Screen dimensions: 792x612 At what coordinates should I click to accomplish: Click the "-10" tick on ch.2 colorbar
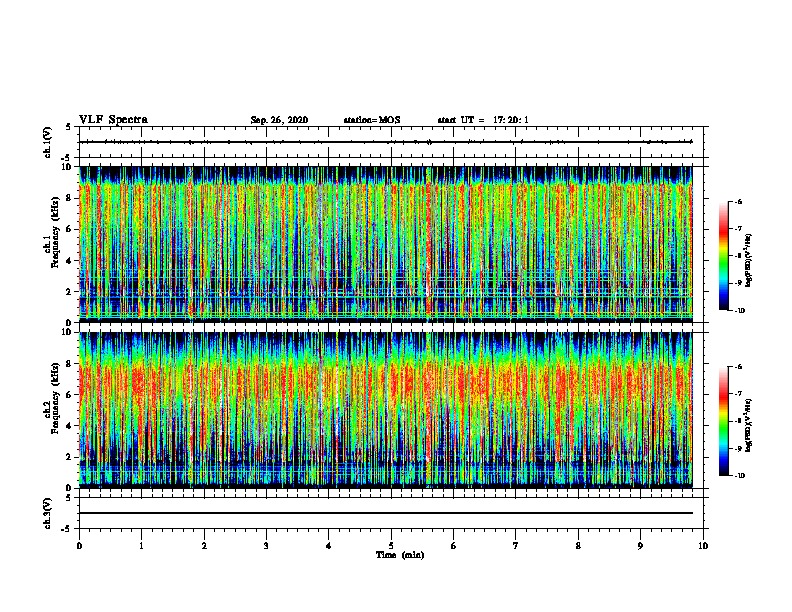739,476
